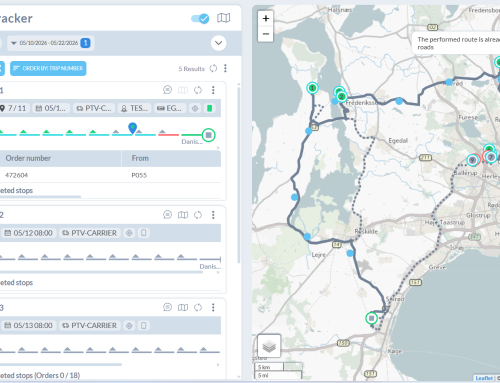Click trip 3 date chip 05/13 08:00
The width and height of the screenshot is (500, 383).
click(x=29, y=325)
